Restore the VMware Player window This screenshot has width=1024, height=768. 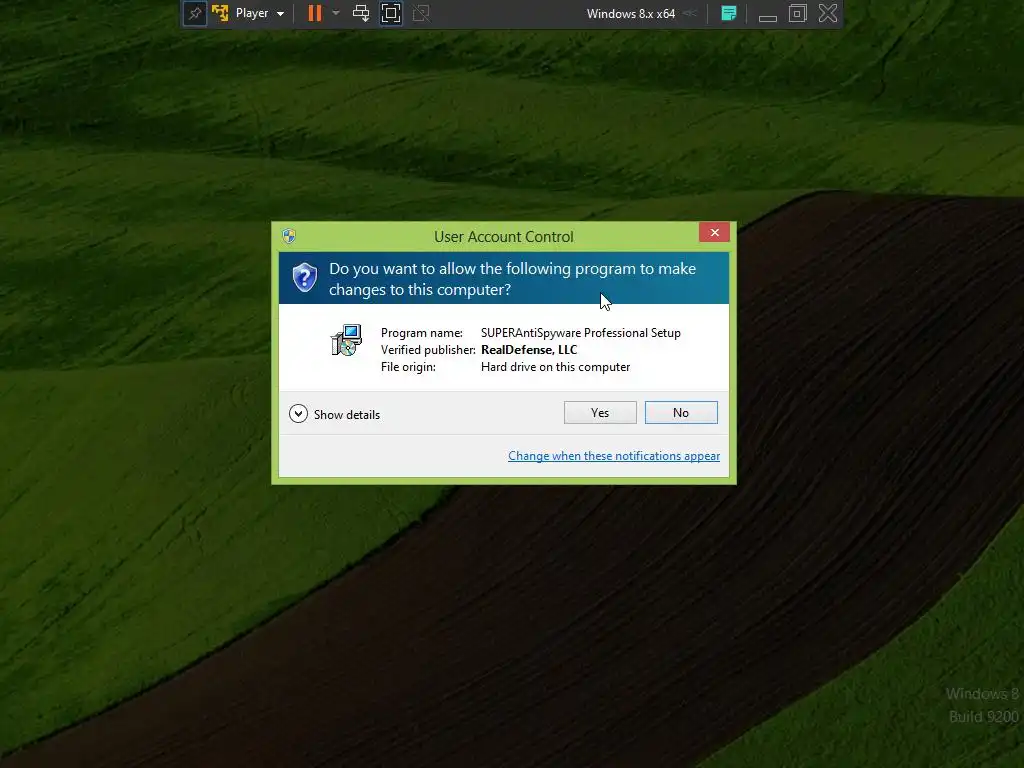[x=797, y=13]
